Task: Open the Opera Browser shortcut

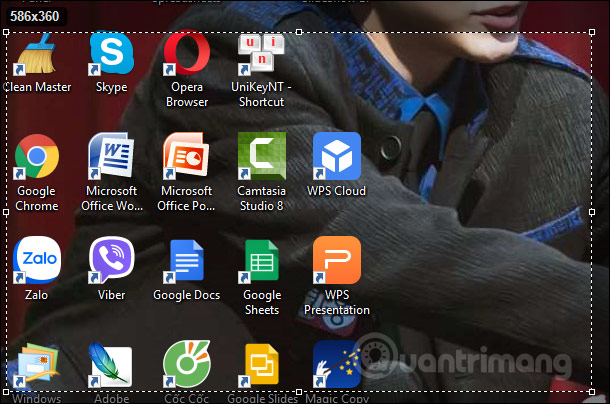Action: pos(186,53)
